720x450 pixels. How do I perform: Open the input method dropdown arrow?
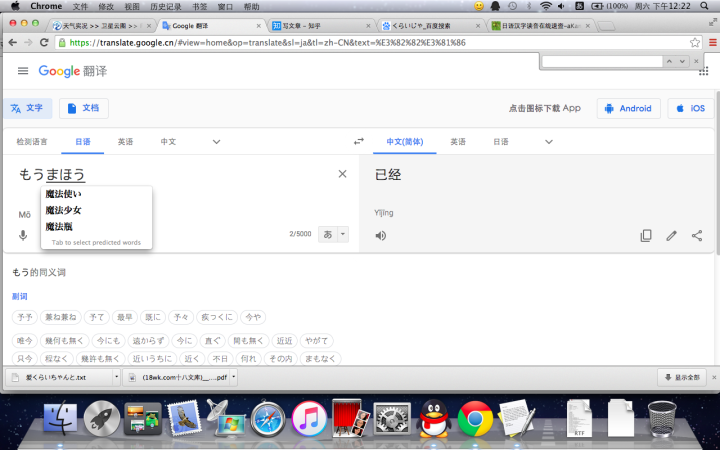[343, 234]
